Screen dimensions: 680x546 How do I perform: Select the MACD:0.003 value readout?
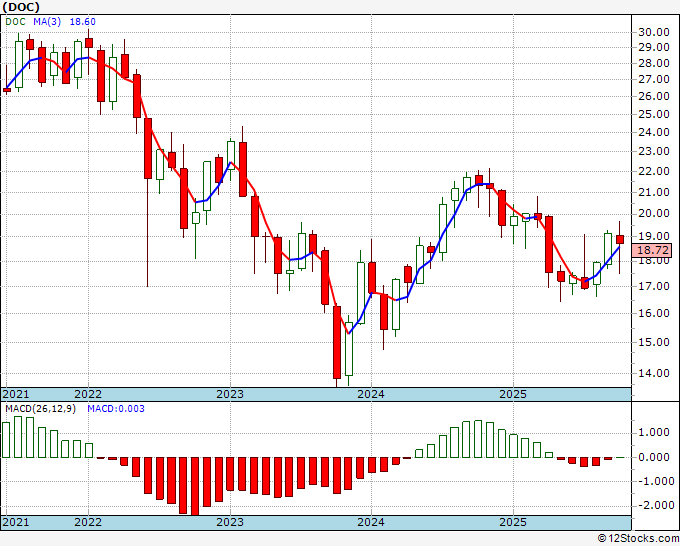116,409
